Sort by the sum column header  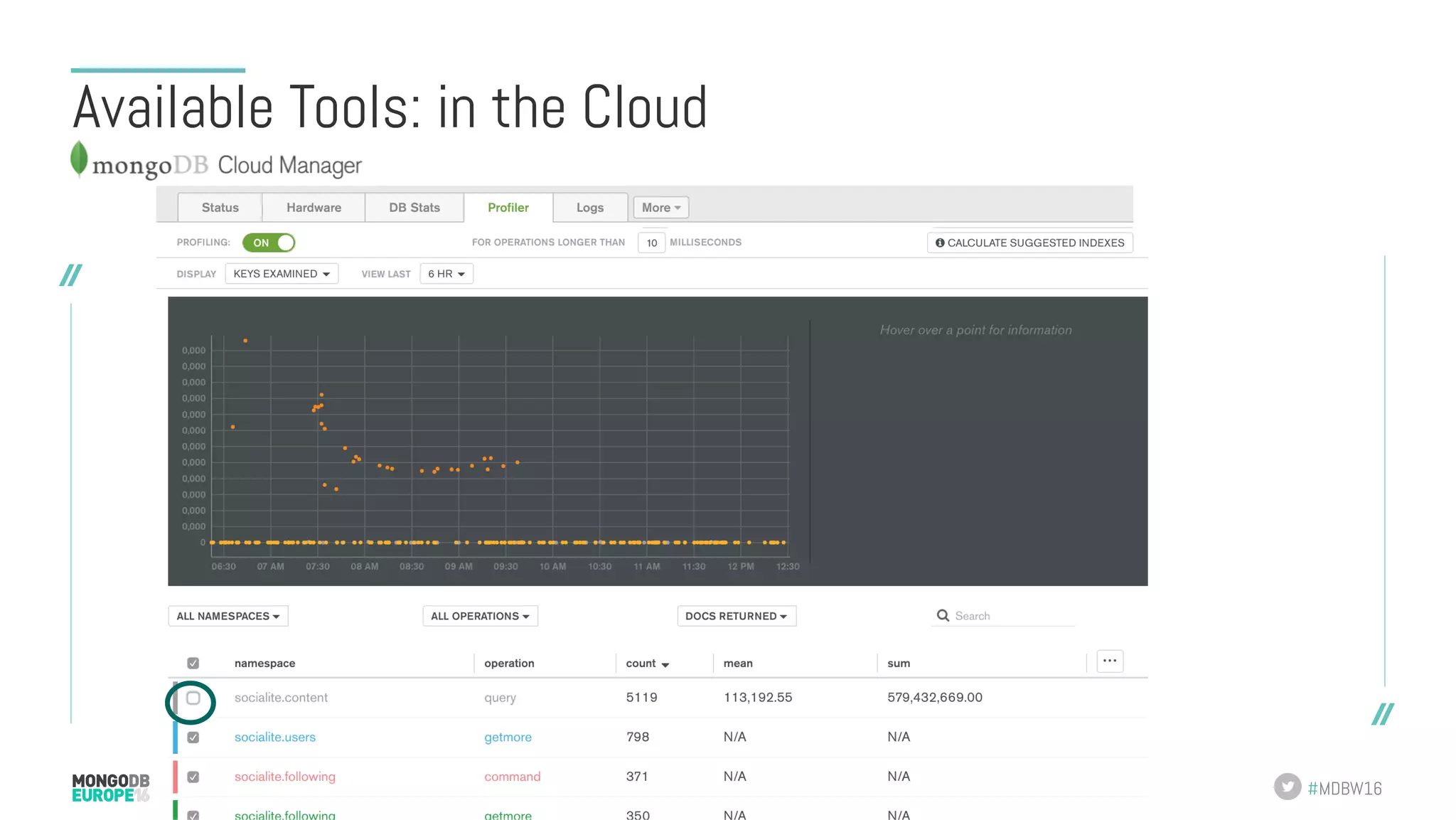click(x=899, y=664)
